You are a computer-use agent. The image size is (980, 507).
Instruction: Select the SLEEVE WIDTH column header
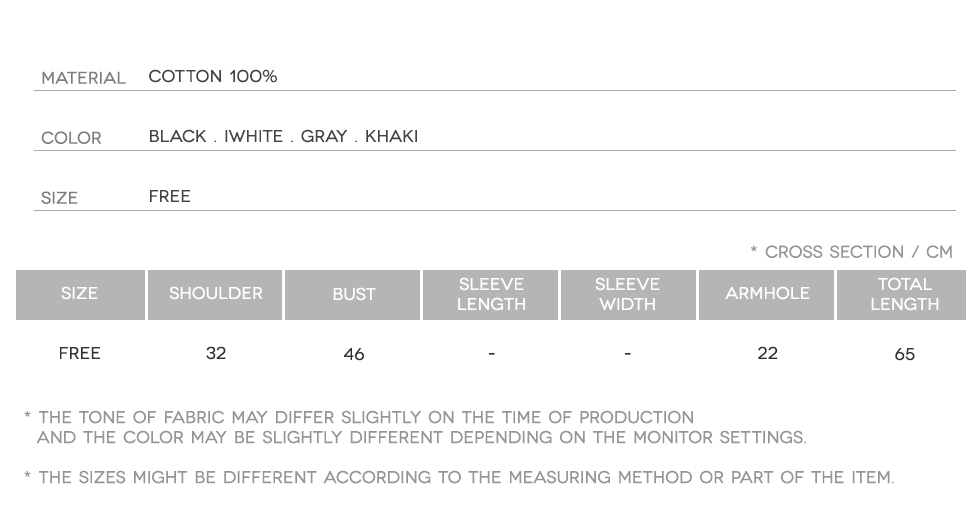[627, 294]
